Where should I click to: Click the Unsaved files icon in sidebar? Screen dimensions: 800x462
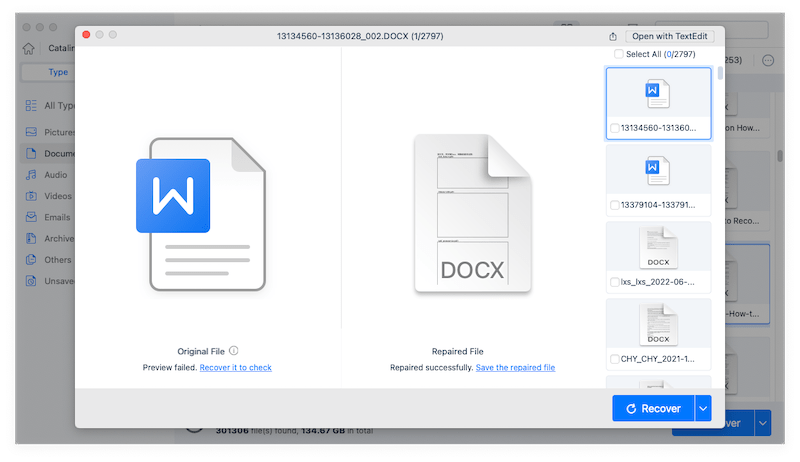click(31, 281)
